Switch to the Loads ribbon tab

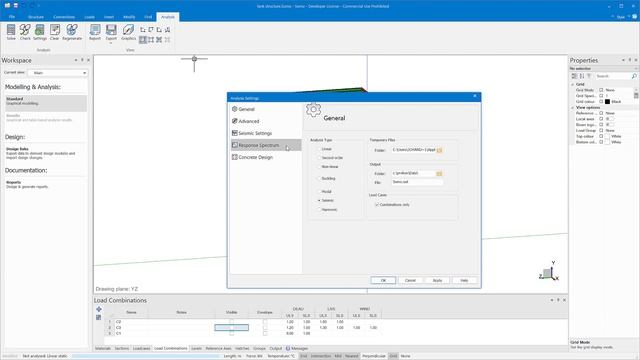tap(89, 17)
